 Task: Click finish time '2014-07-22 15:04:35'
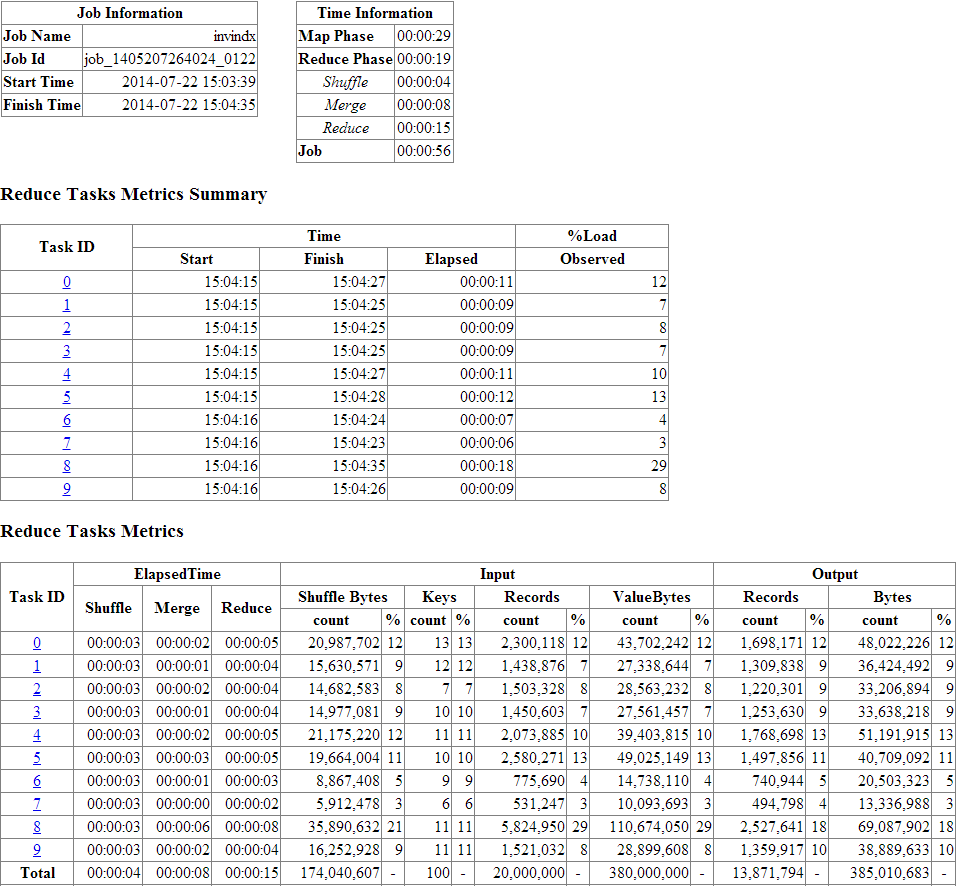pyautogui.click(x=189, y=105)
